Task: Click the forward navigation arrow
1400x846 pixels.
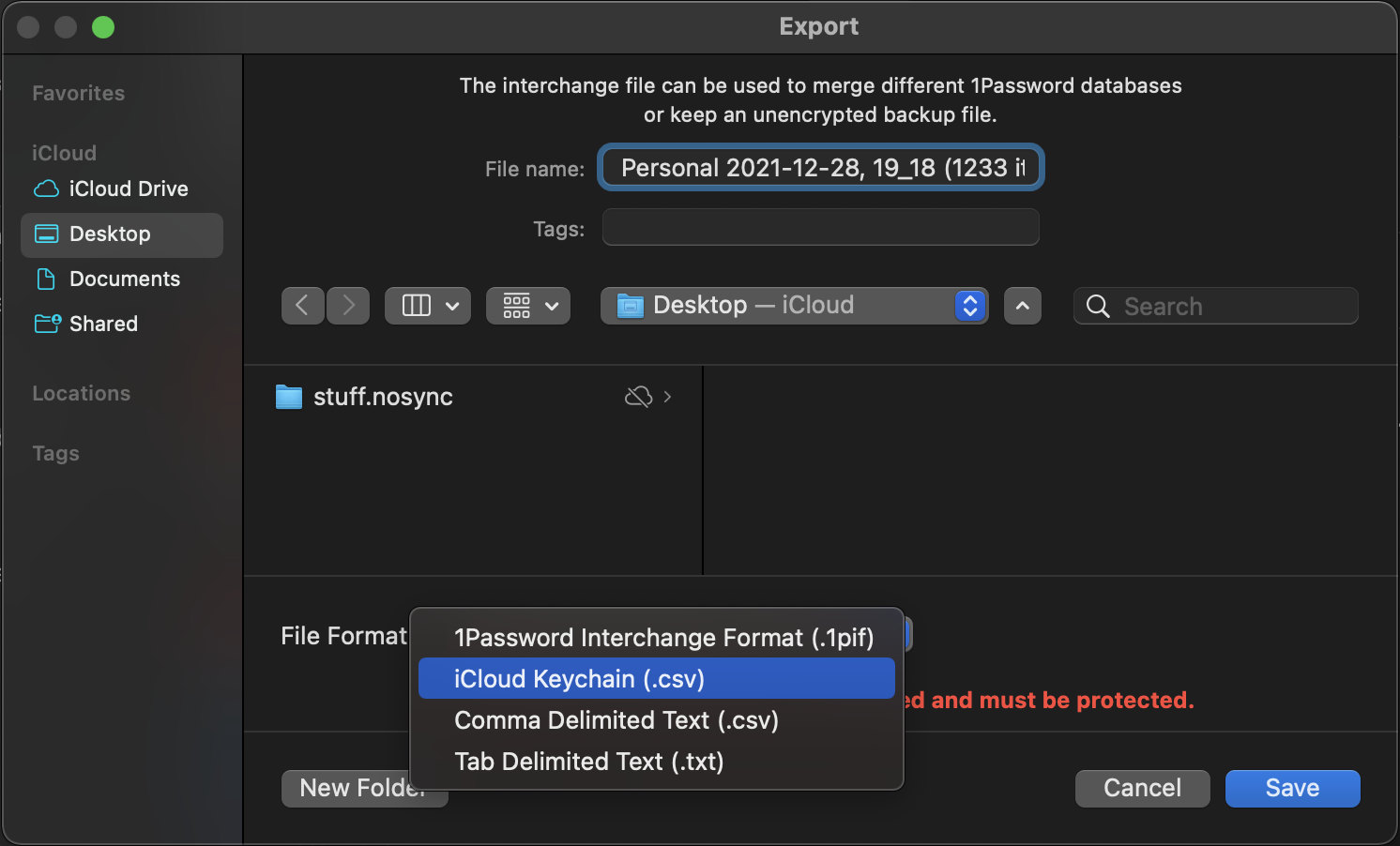Action: point(348,306)
